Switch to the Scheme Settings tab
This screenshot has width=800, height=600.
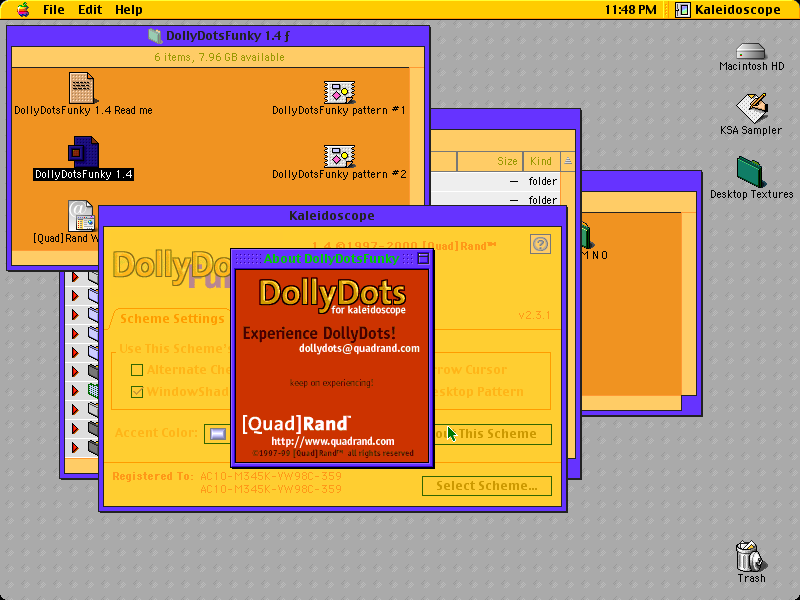[x=172, y=319]
